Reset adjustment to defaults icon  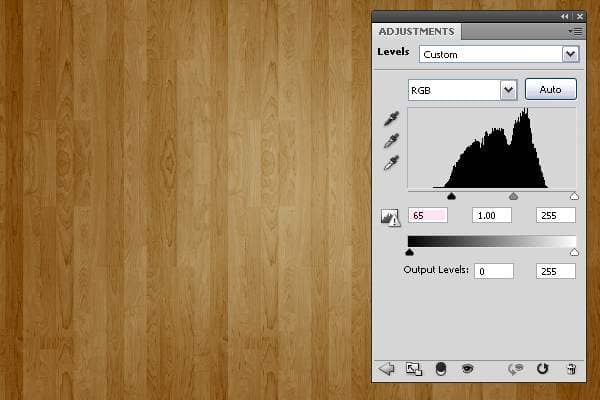542,369
